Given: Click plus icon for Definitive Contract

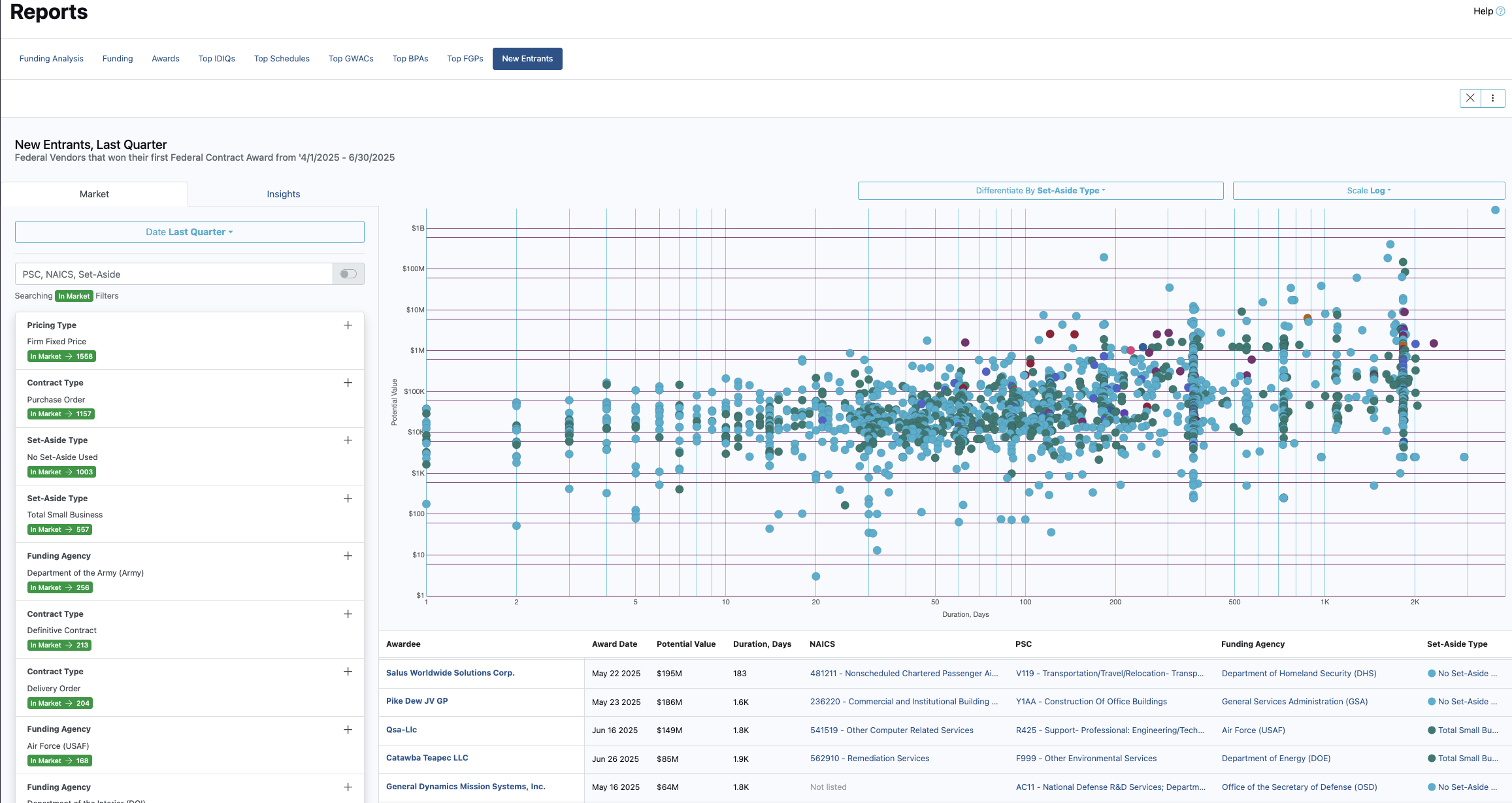Looking at the screenshot, I should point(348,614).
